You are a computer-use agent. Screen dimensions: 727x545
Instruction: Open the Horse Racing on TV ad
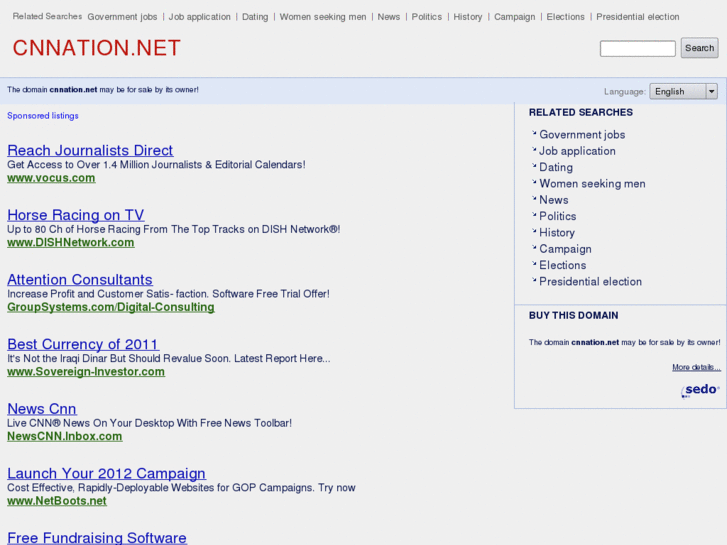click(76, 215)
